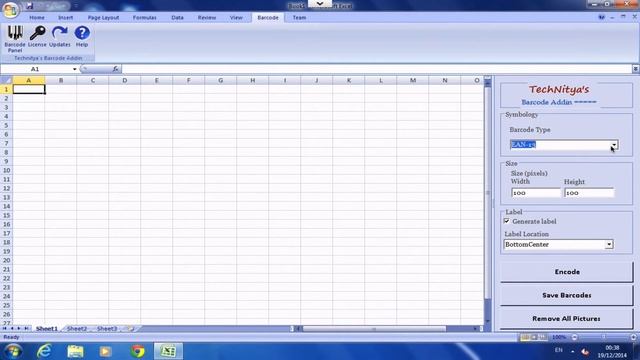Open the Team ribbon tab

coord(299,18)
